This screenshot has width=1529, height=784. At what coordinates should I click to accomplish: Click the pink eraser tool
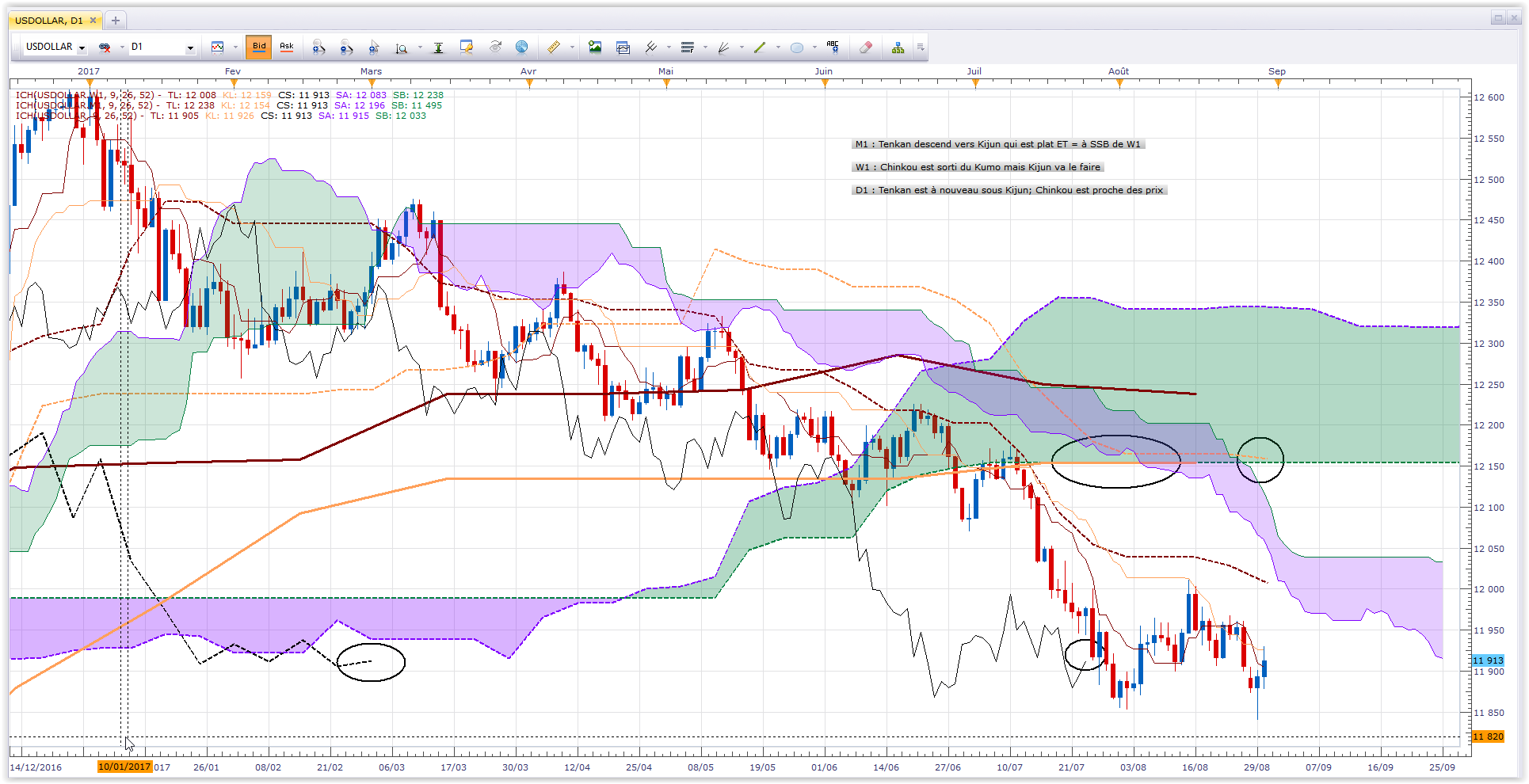865,48
